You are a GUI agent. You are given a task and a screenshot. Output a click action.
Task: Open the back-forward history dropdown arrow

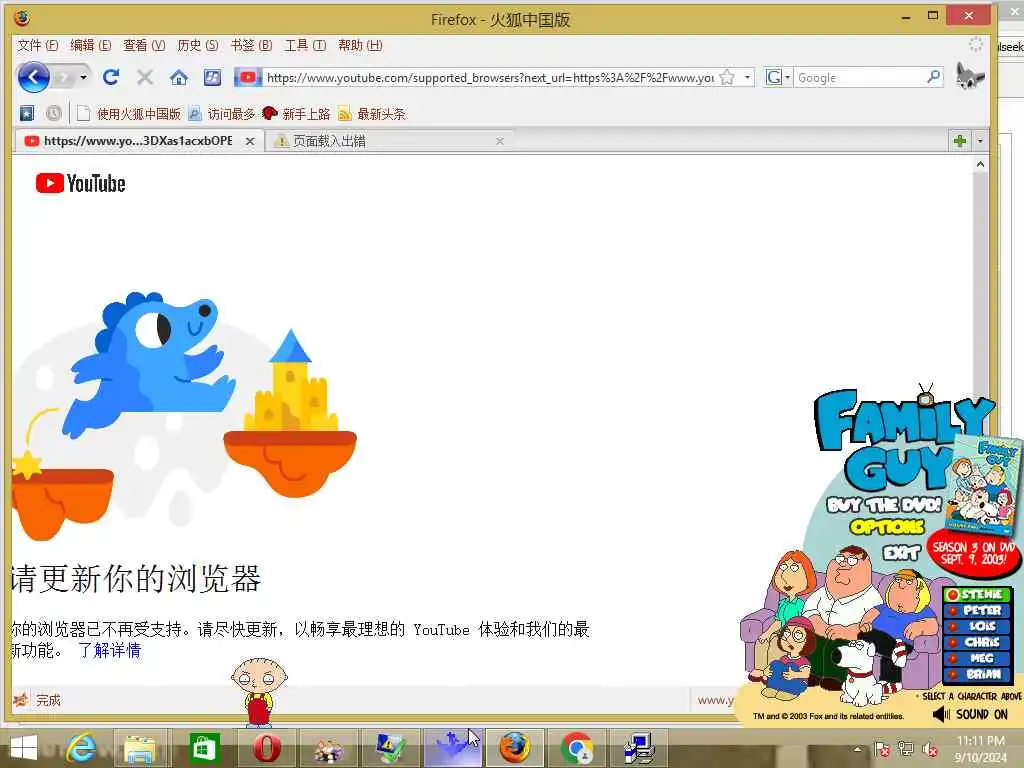(84, 78)
